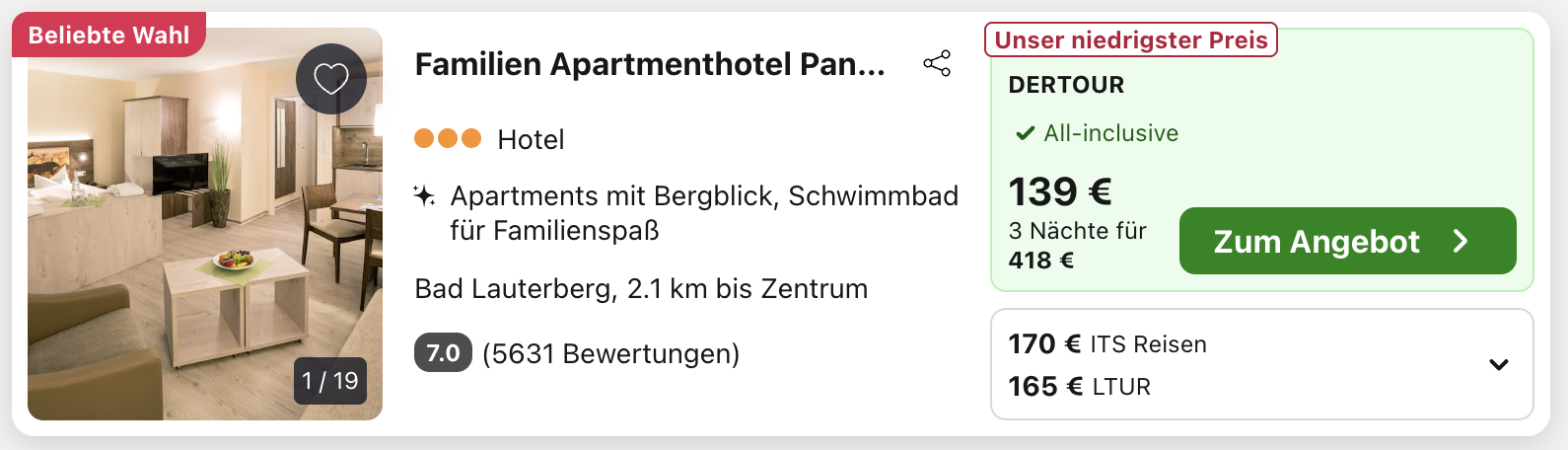Select the 170 € ITS Reisen offer
The image size is (1568, 450).
(1107, 343)
